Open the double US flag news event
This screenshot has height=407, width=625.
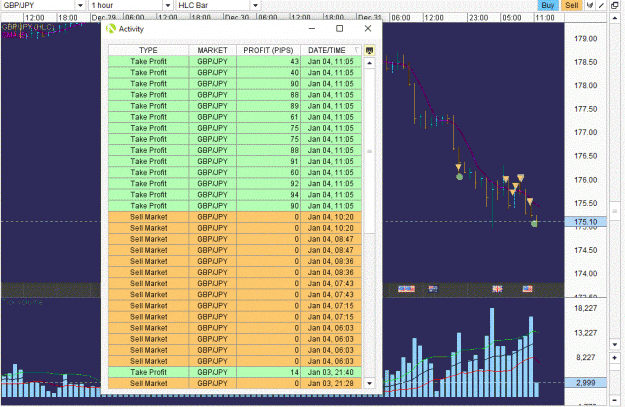[x=406, y=289]
